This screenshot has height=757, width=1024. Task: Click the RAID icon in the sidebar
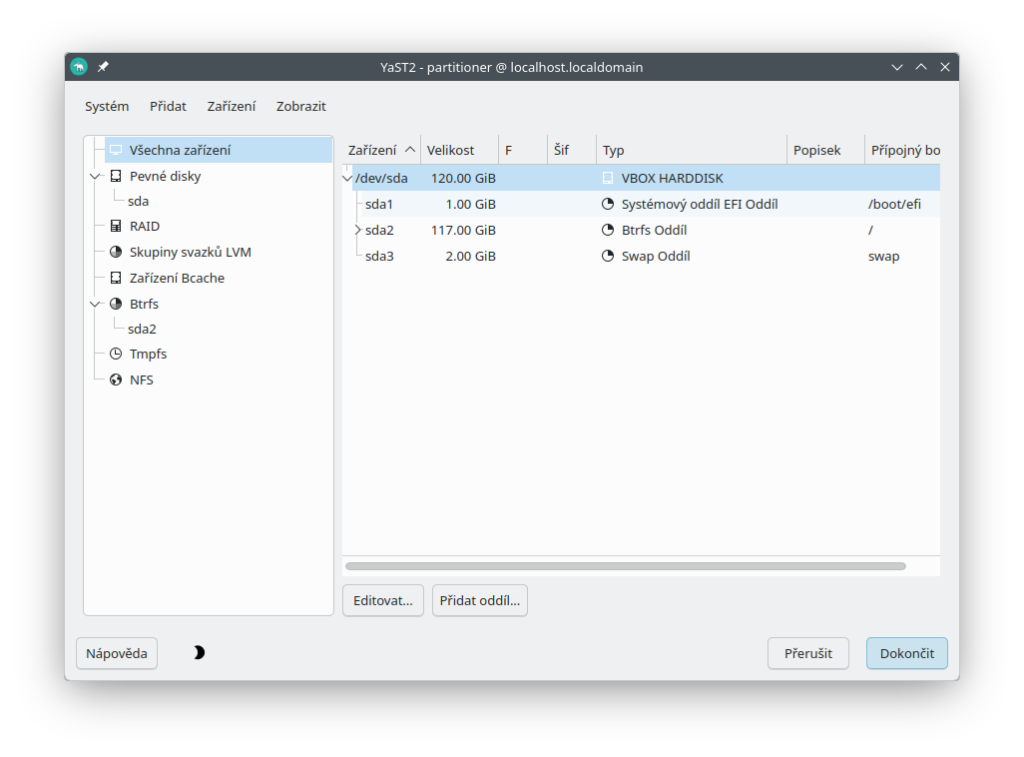point(116,226)
